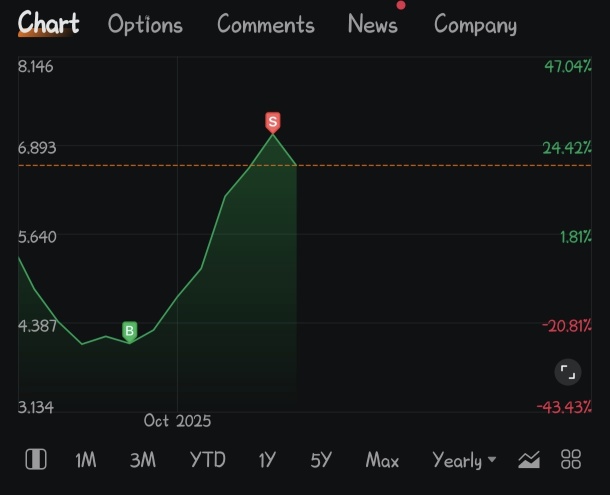Pick the 5Y time range

(x=320, y=460)
